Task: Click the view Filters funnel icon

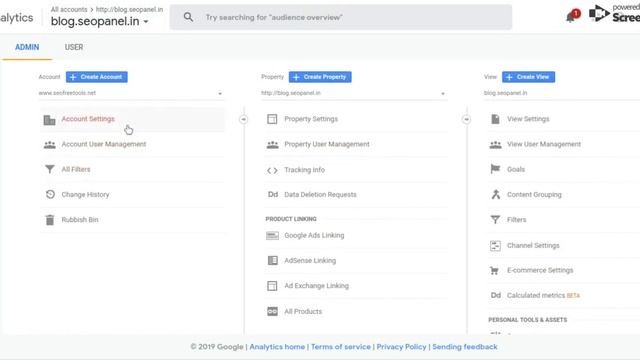Action: click(x=495, y=220)
